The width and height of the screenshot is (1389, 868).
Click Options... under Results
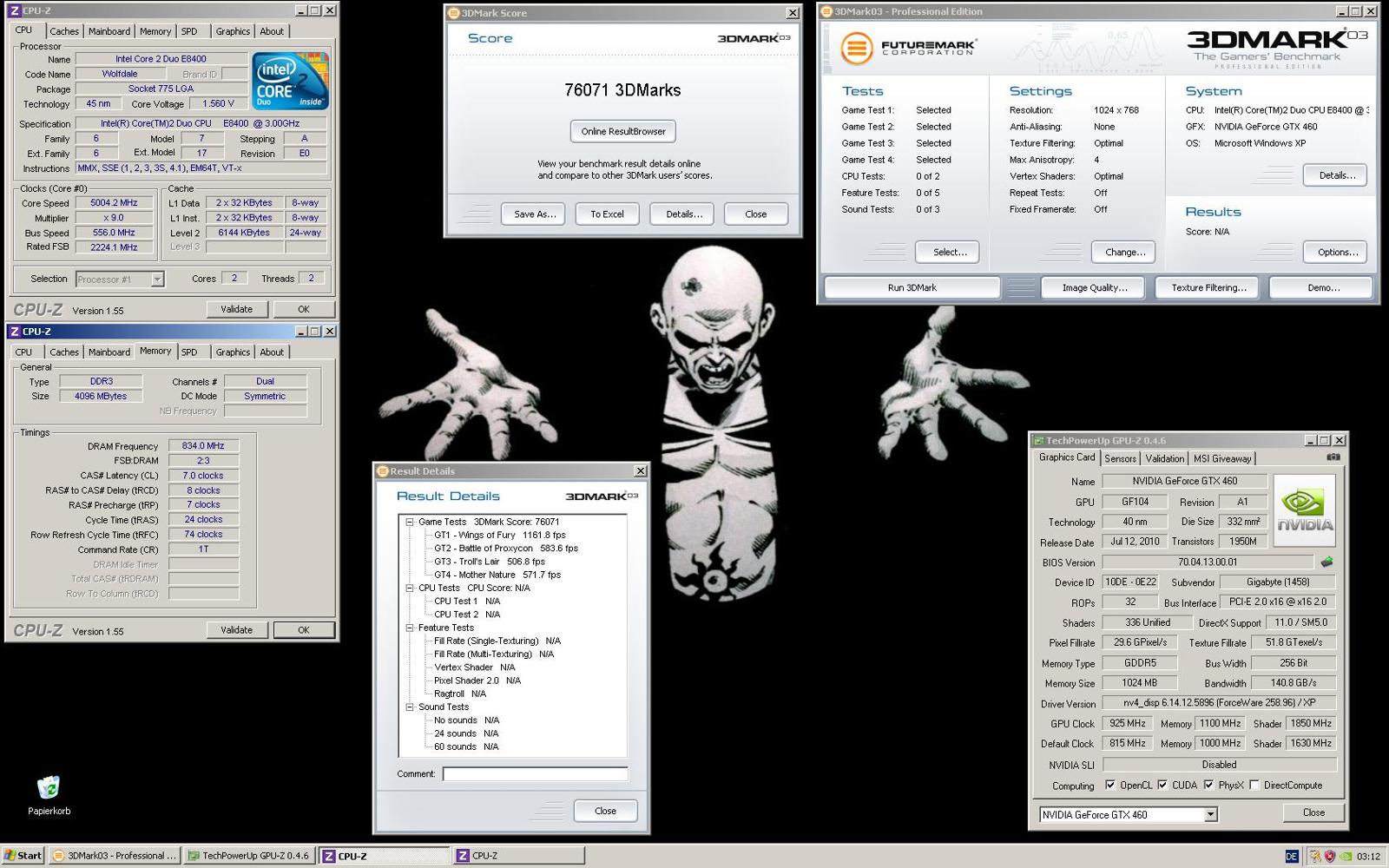coord(1337,253)
